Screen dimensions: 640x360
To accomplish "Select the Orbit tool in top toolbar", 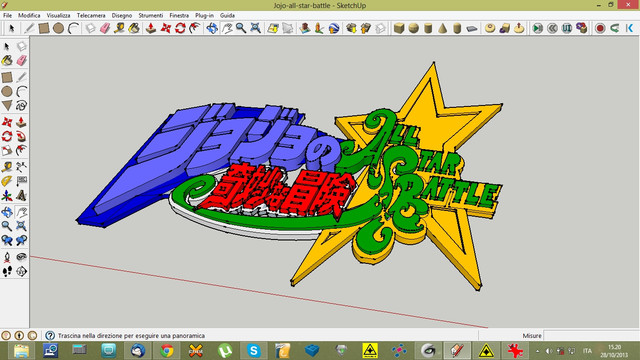I will [x=212, y=28].
